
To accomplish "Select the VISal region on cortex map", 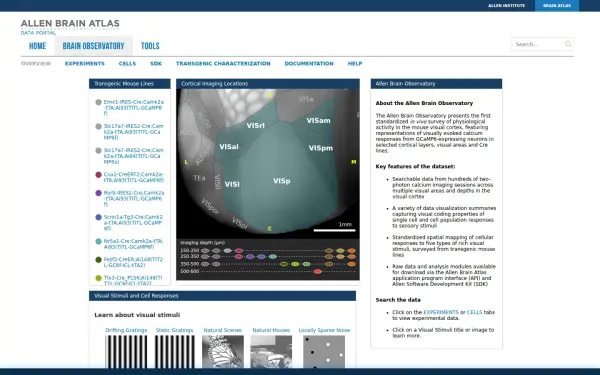I will pyautogui.click(x=229, y=147).
